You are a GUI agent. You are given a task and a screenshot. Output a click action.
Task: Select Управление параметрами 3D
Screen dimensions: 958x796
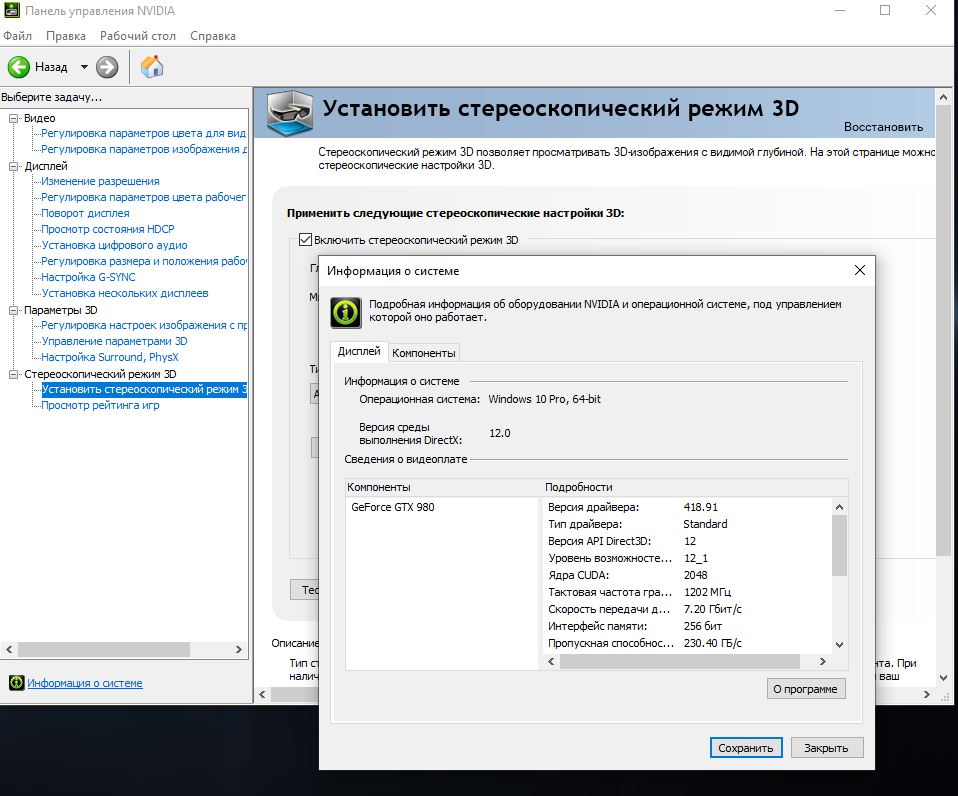click(114, 341)
